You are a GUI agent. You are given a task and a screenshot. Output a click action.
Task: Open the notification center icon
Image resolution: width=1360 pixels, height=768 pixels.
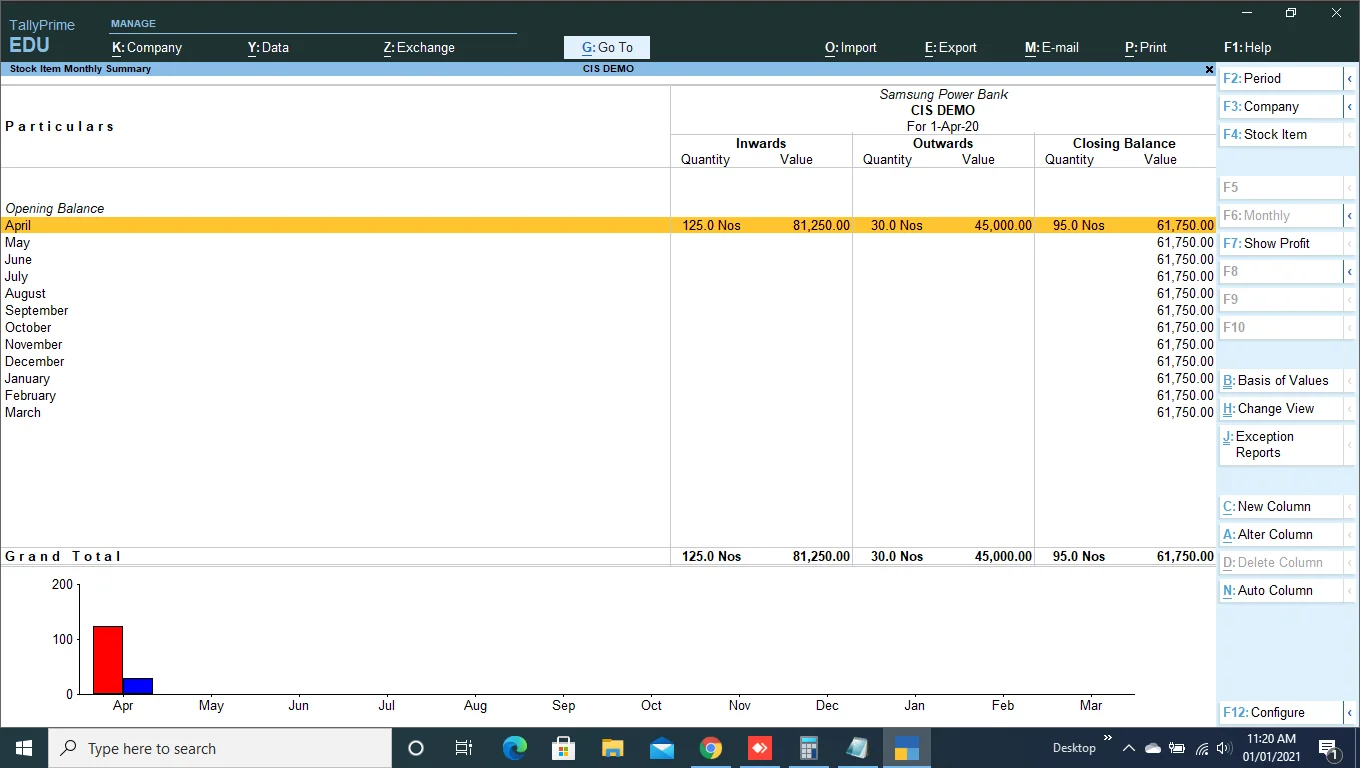(1329, 748)
